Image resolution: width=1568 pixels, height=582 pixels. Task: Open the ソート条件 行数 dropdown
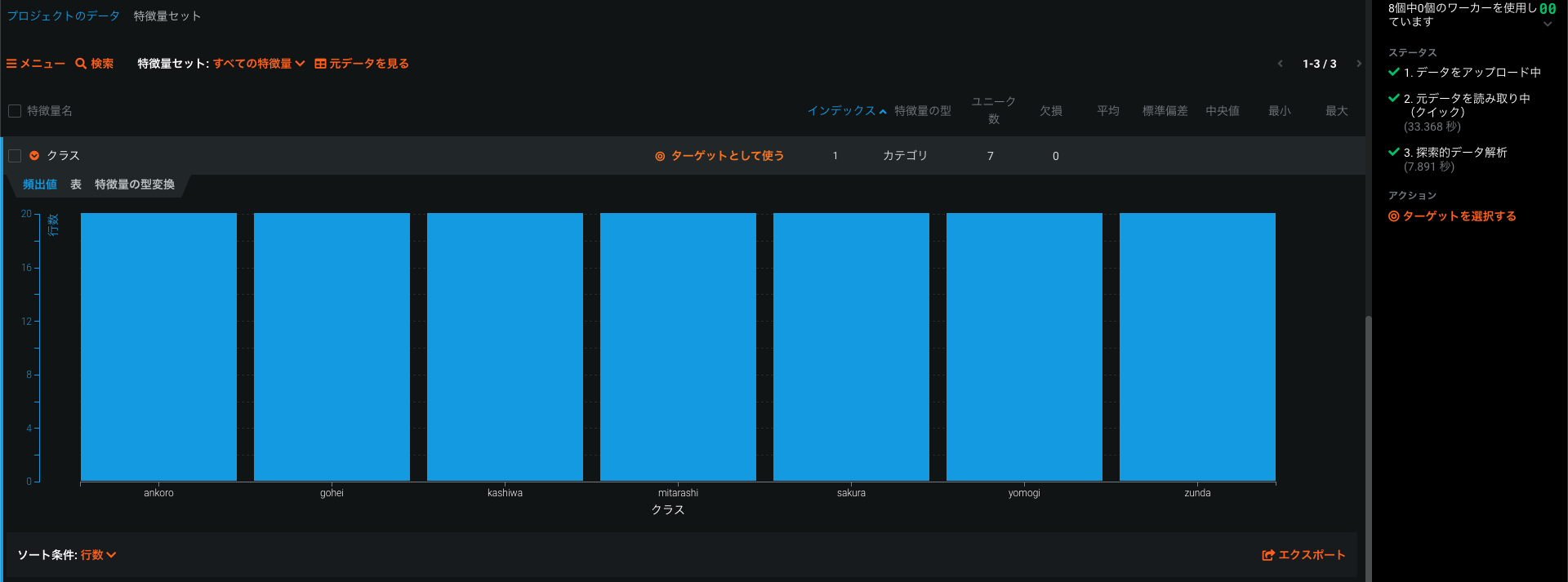(98, 555)
